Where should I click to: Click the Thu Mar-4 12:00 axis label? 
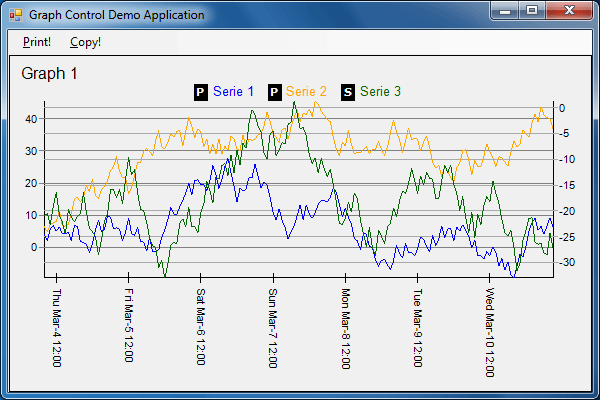point(56,328)
